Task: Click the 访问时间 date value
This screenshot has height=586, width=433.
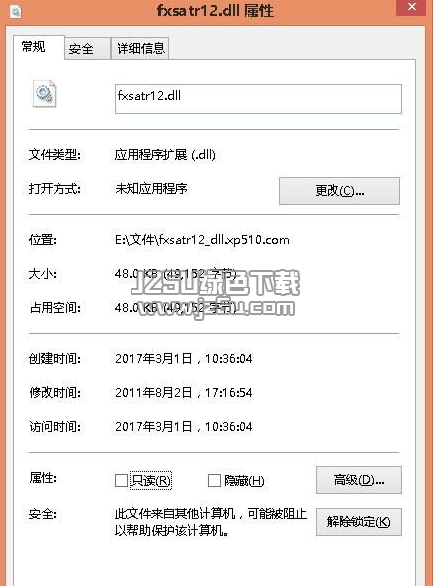Action: [184, 427]
